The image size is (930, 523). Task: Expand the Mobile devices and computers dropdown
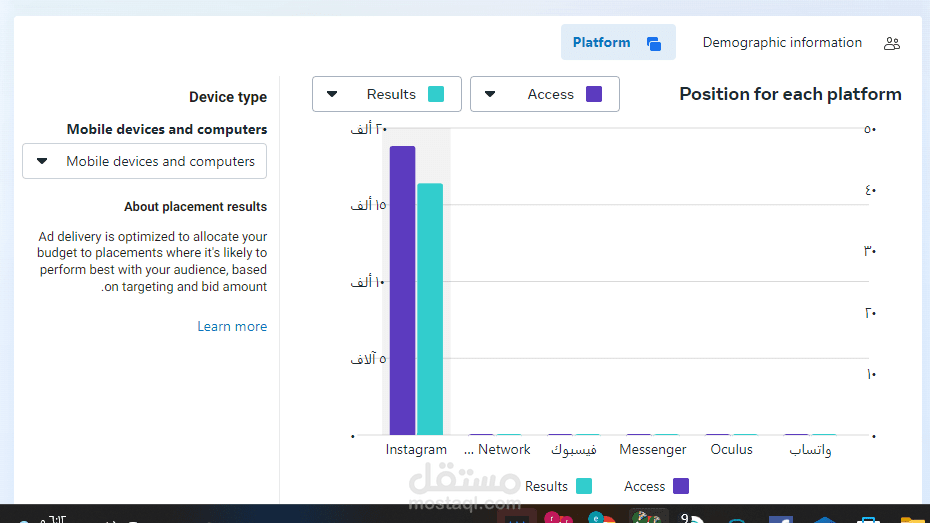(145, 161)
